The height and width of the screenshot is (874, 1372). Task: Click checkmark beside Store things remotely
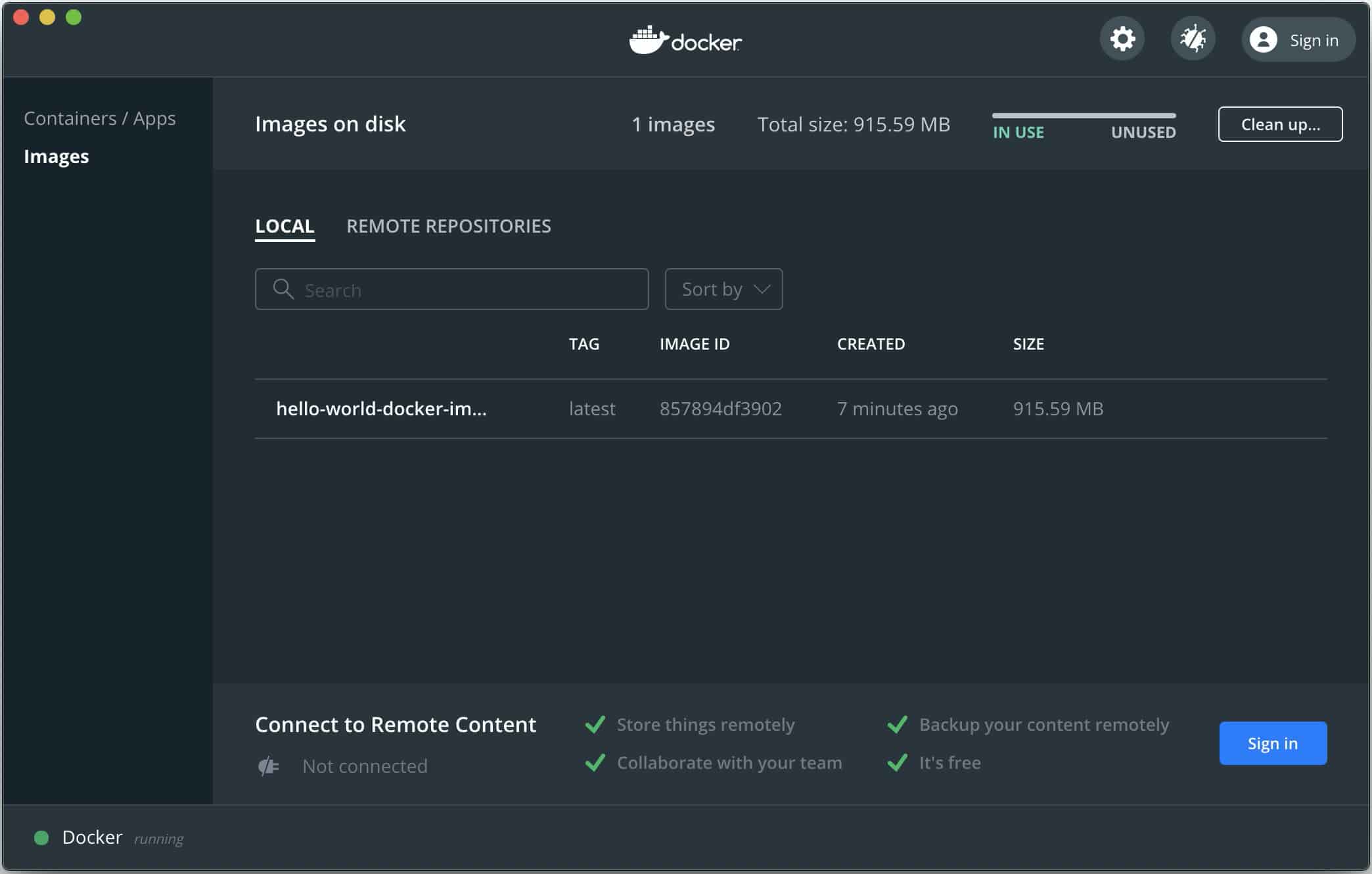(595, 724)
